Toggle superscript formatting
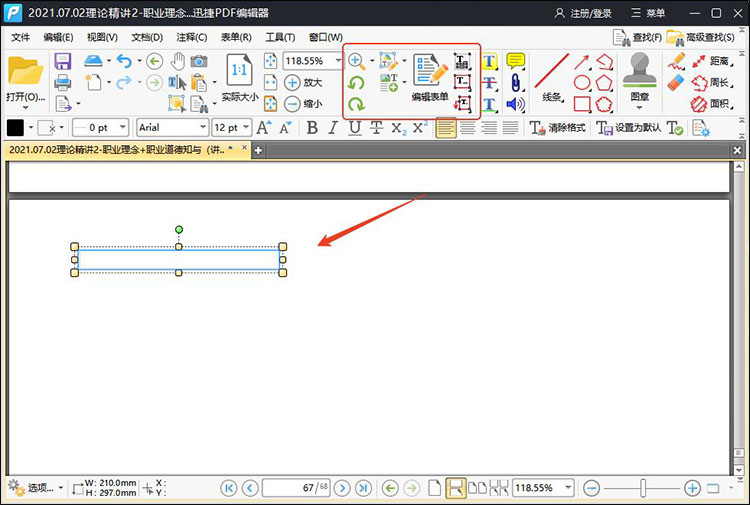 pos(420,128)
